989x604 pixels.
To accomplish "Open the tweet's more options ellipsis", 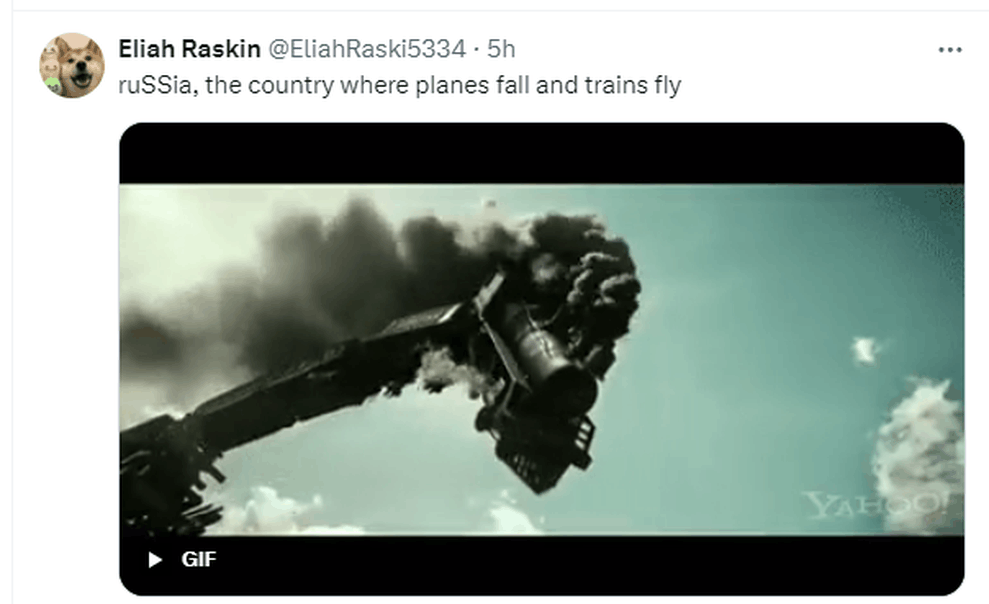I will point(948,49).
